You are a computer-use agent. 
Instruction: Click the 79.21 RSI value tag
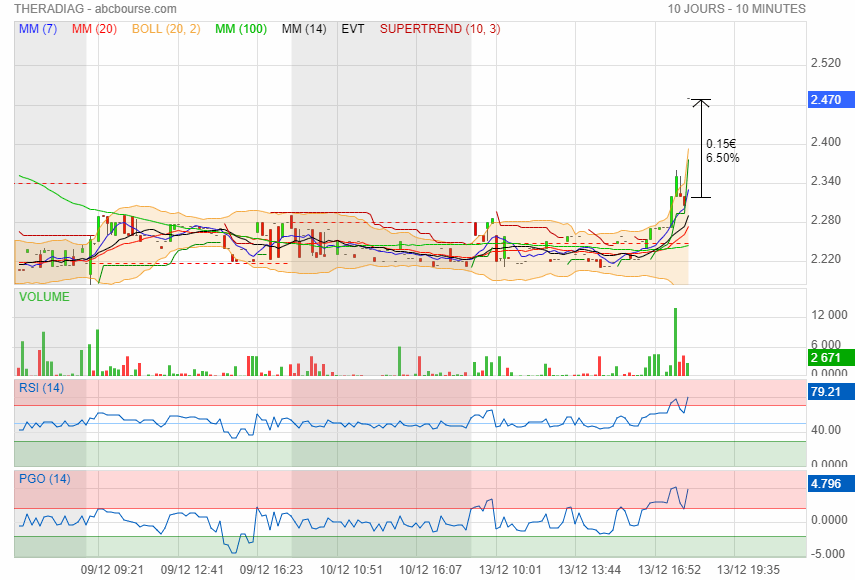click(x=826, y=392)
